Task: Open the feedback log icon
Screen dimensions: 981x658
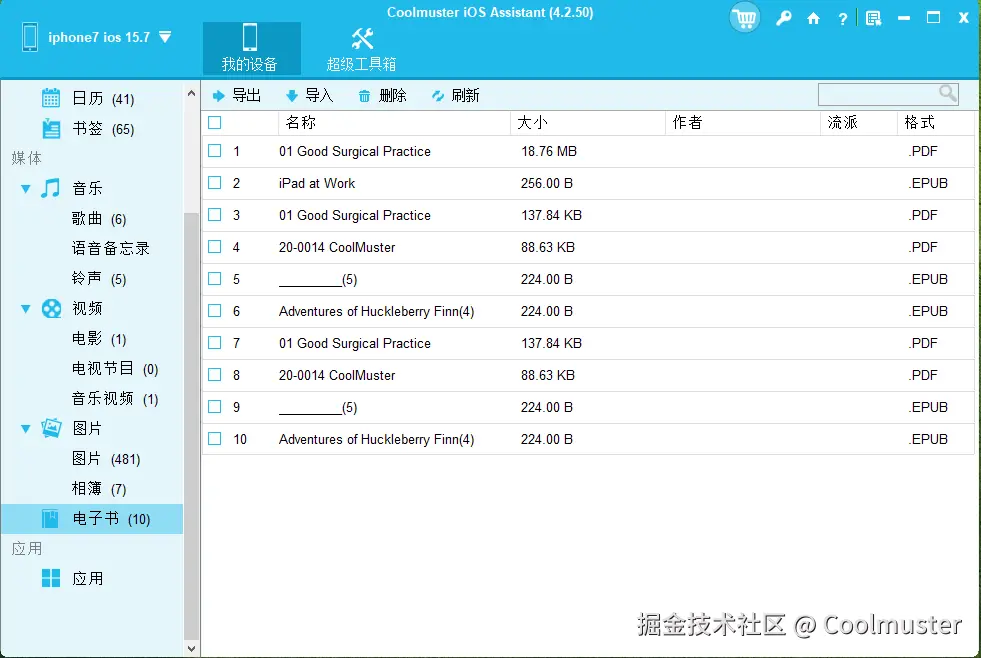Action: 873,18
